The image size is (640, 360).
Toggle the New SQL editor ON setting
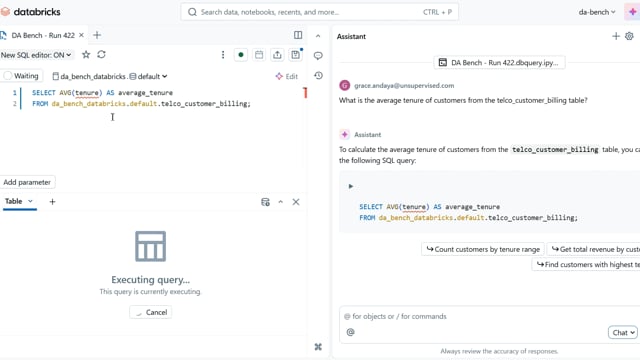(36, 55)
